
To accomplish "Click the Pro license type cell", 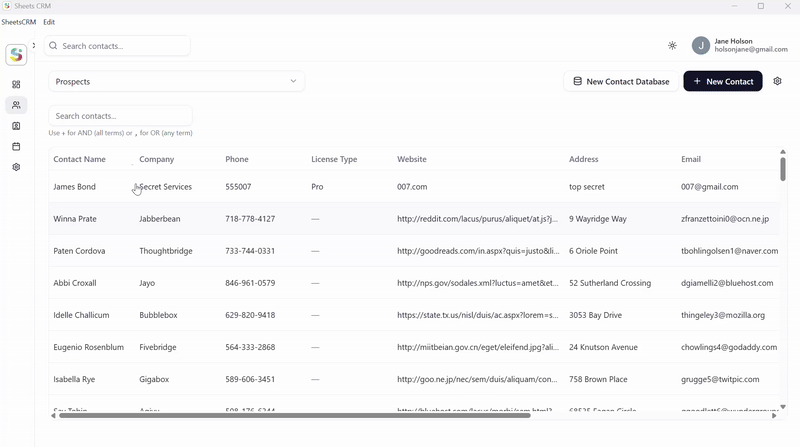I will (x=317, y=187).
